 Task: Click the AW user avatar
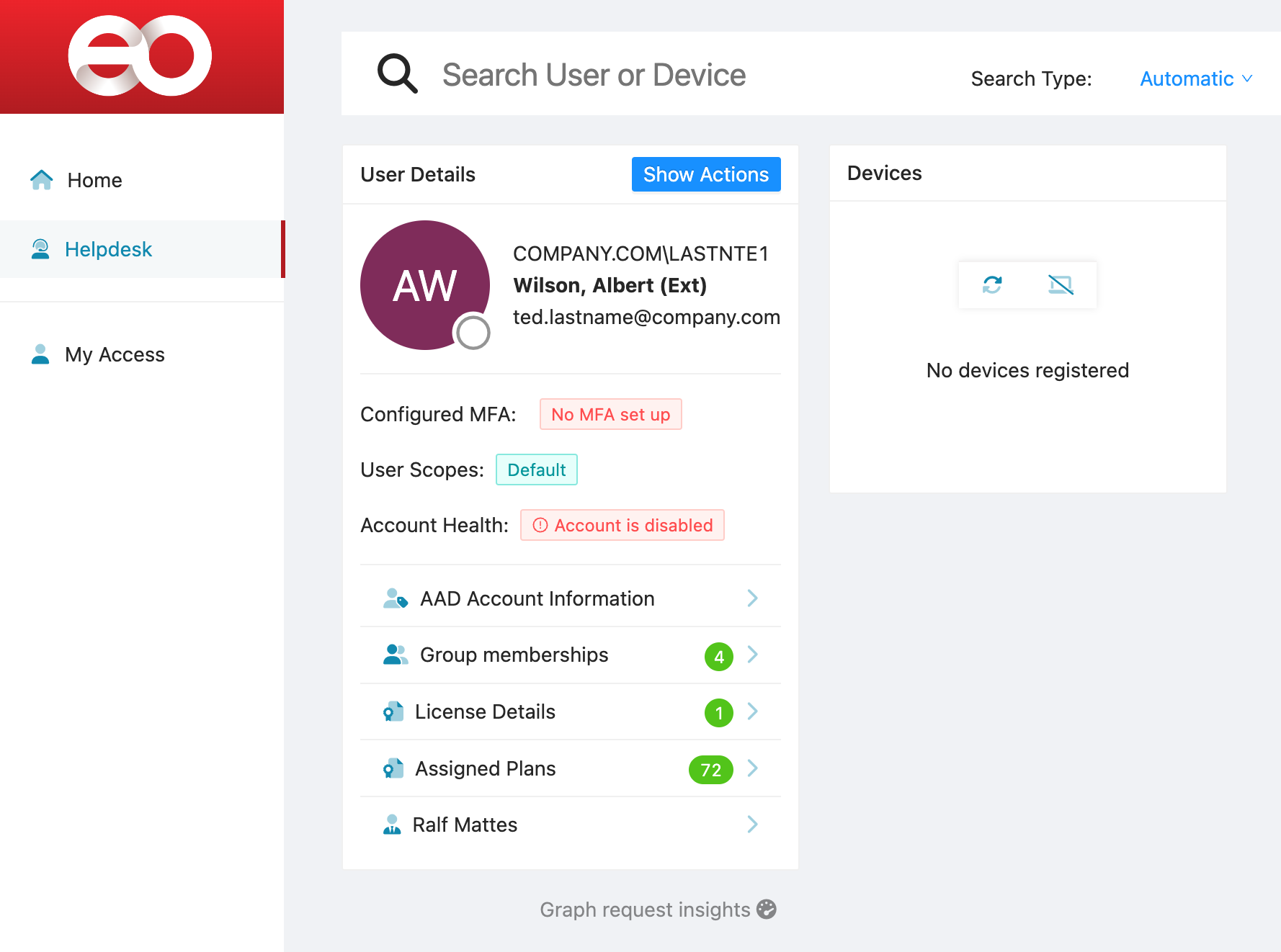coord(424,284)
